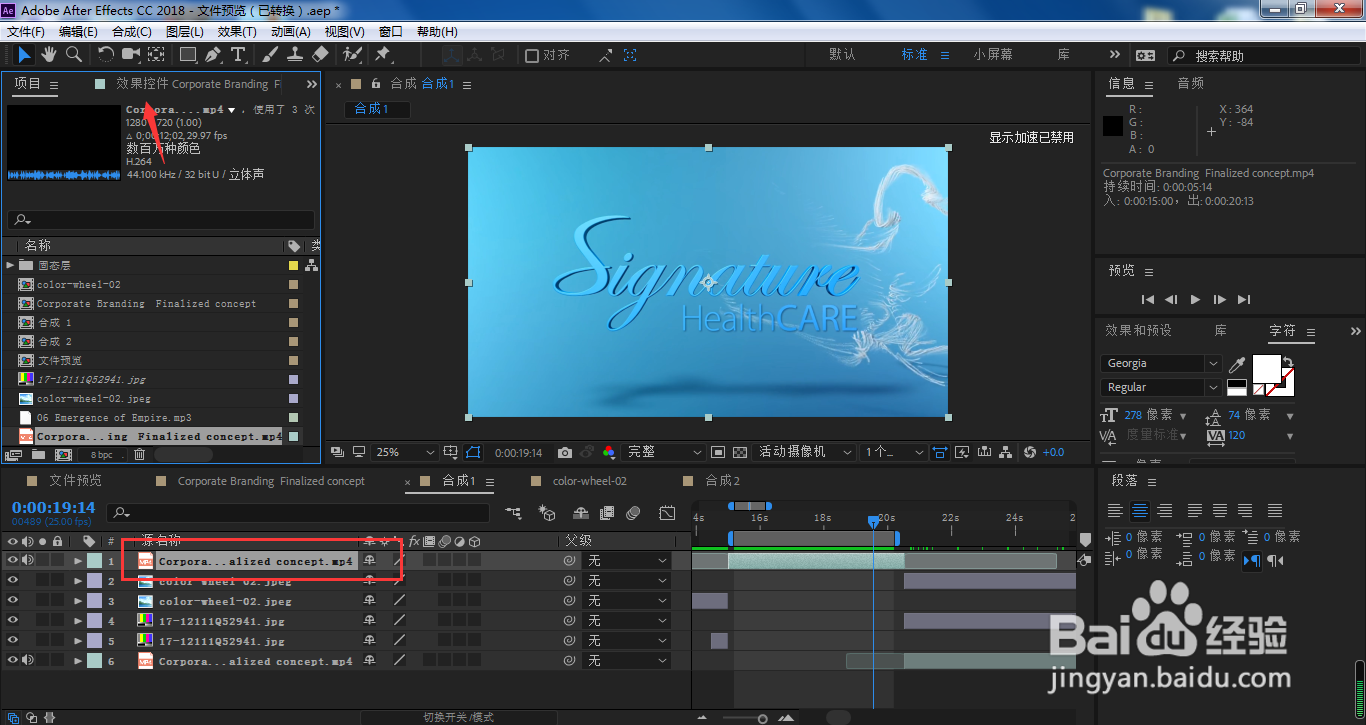Click play button in Preview panel
Viewport: 1366px width, 725px height.
click(1195, 299)
